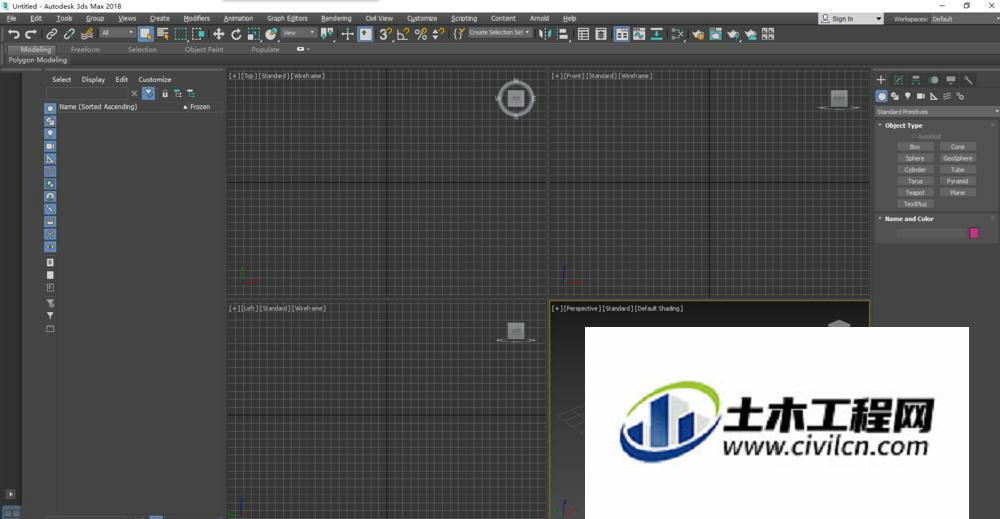The height and width of the screenshot is (519, 1000).
Task: Open the Utilities wrench panel tab
Action: [x=968, y=80]
